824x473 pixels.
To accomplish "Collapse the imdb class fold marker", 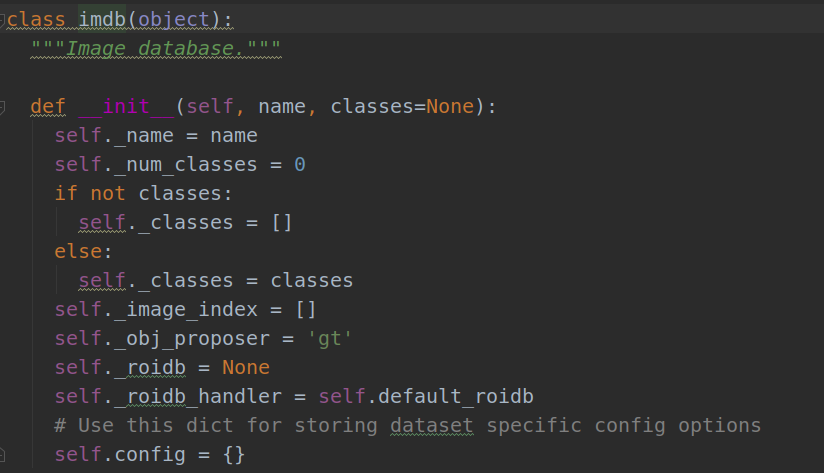I will [3, 19].
